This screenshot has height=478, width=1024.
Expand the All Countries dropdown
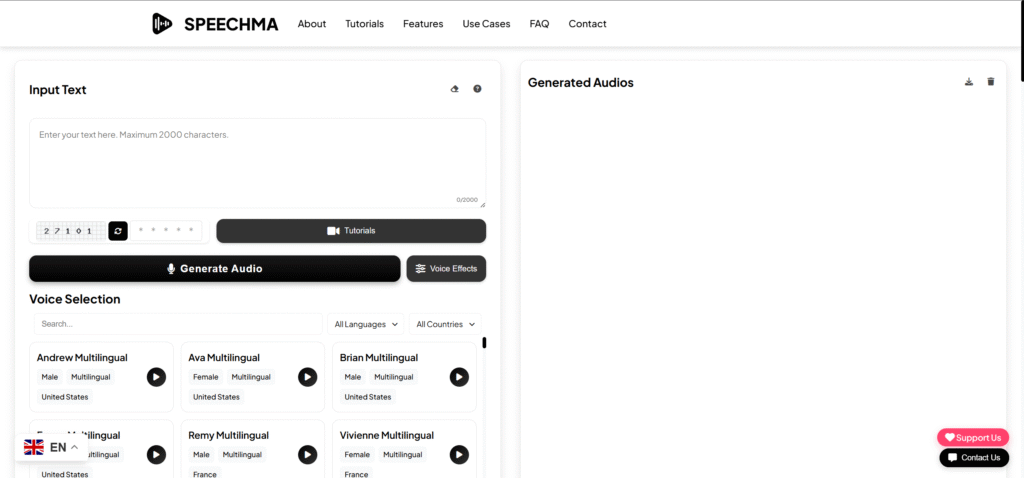pyautogui.click(x=445, y=324)
